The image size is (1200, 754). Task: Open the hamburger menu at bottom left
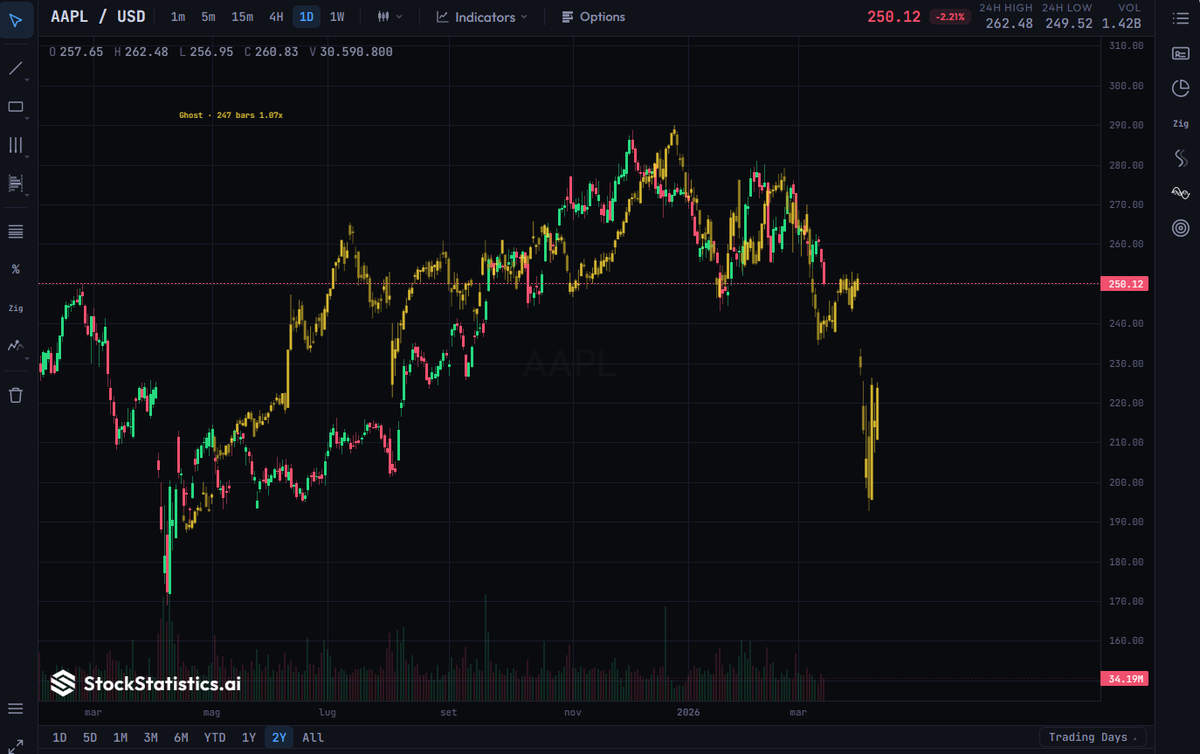tap(16, 709)
